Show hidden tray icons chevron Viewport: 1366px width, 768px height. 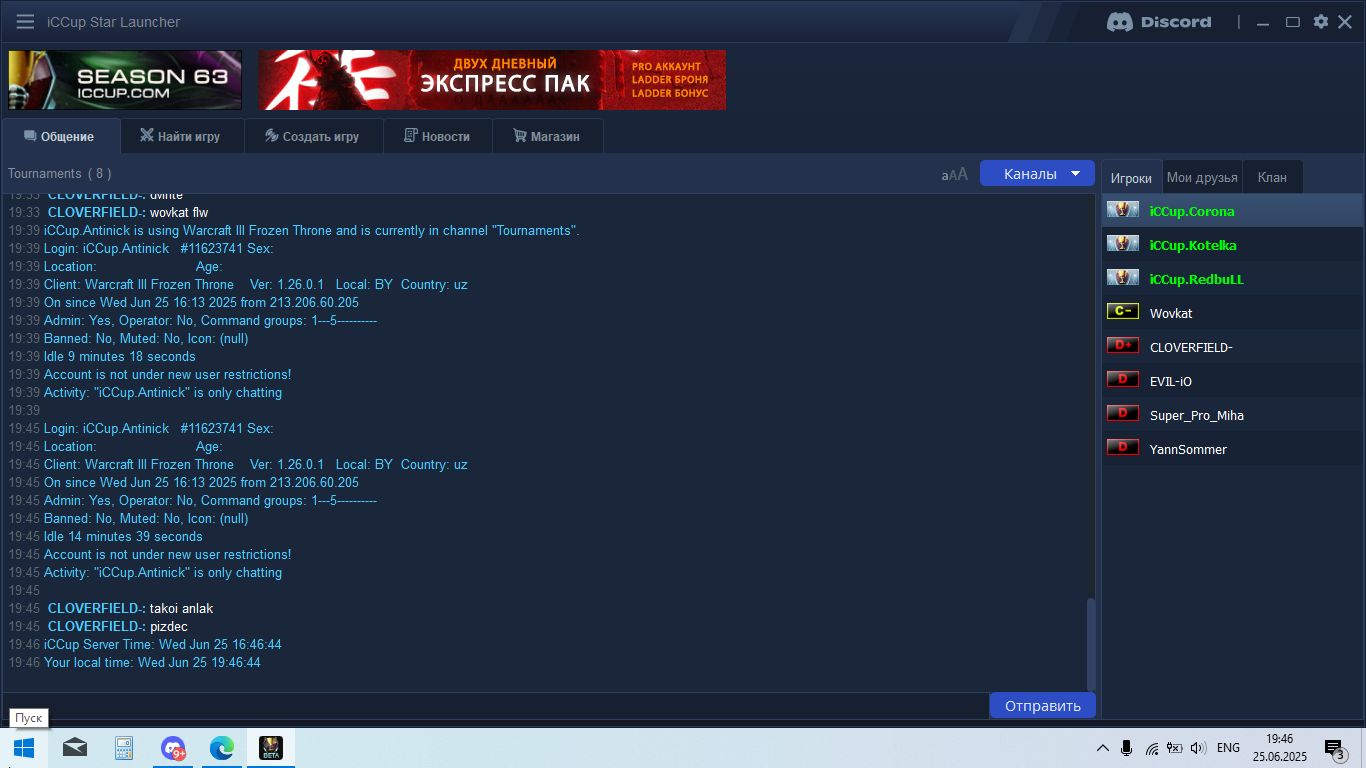pyautogui.click(x=1103, y=748)
